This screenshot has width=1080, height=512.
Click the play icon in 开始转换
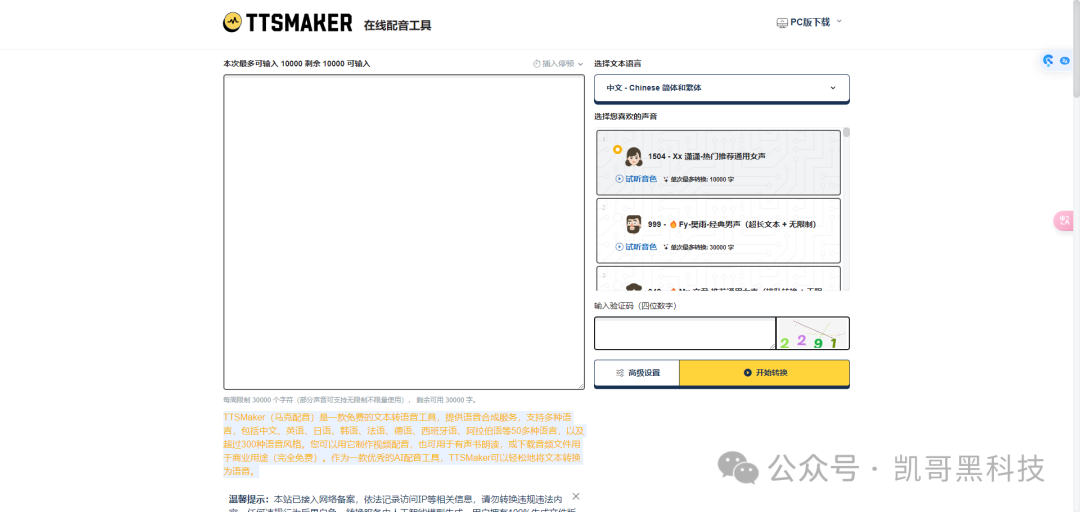pyautogui.click(x=747, y=373)
